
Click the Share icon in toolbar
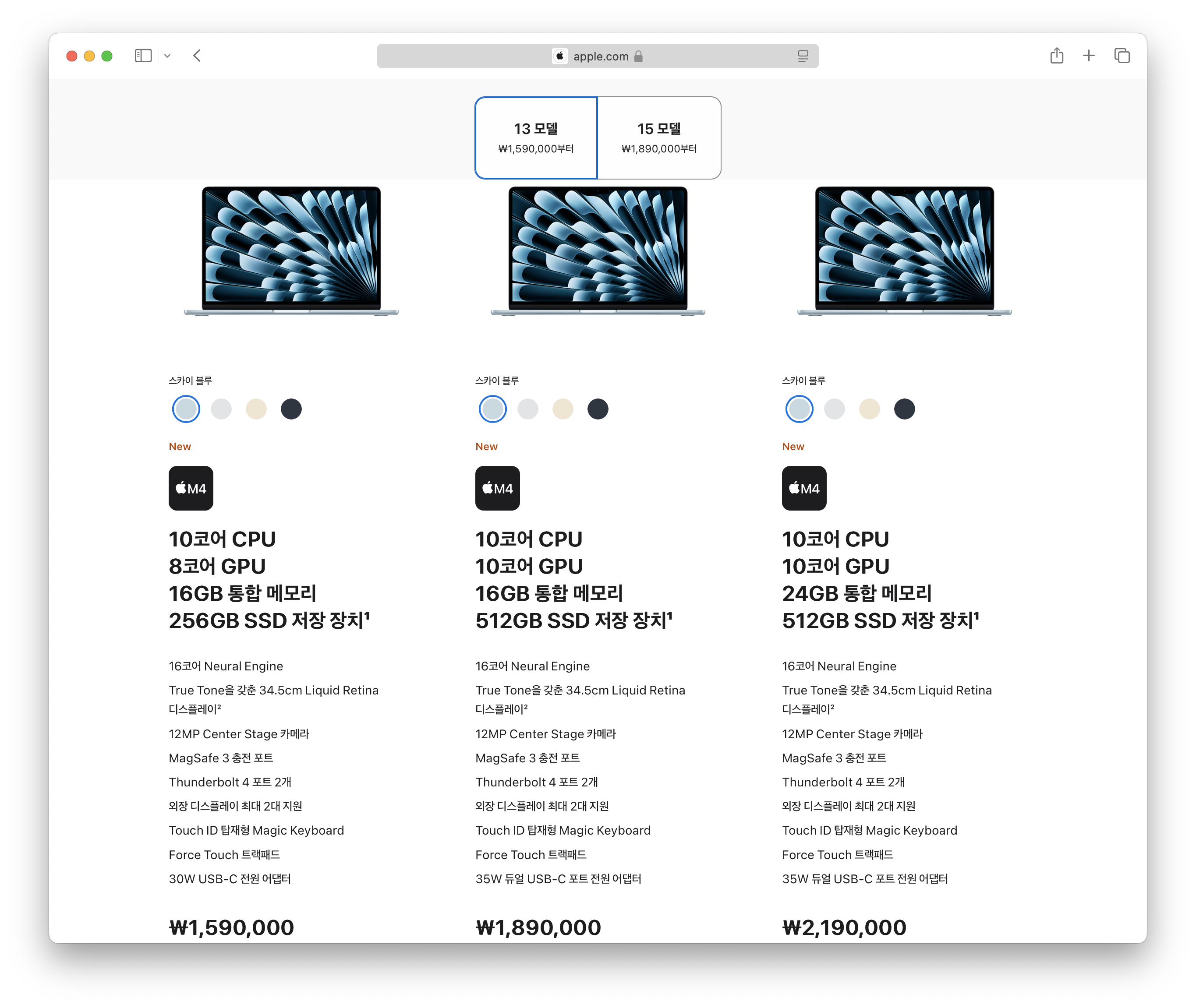[x=1057, y=56]
